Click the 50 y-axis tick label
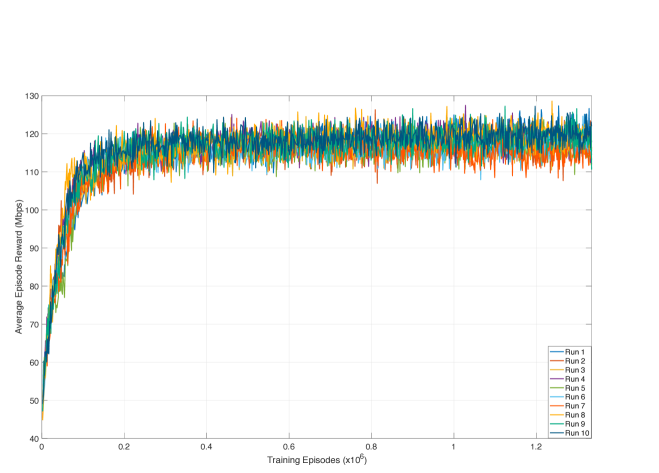 click(34, 401)
